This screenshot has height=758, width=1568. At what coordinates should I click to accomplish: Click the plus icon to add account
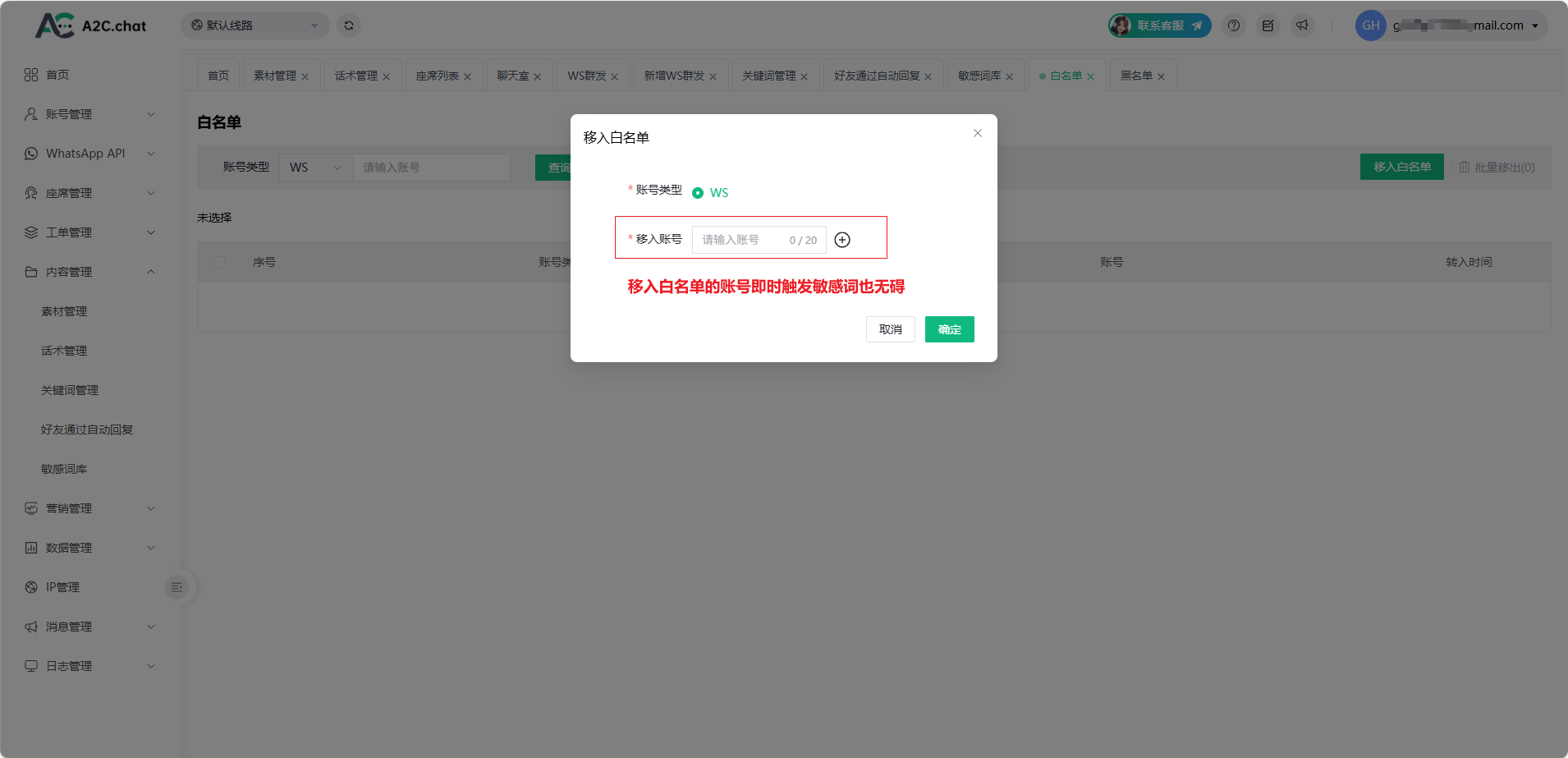[x=842, y=240]
